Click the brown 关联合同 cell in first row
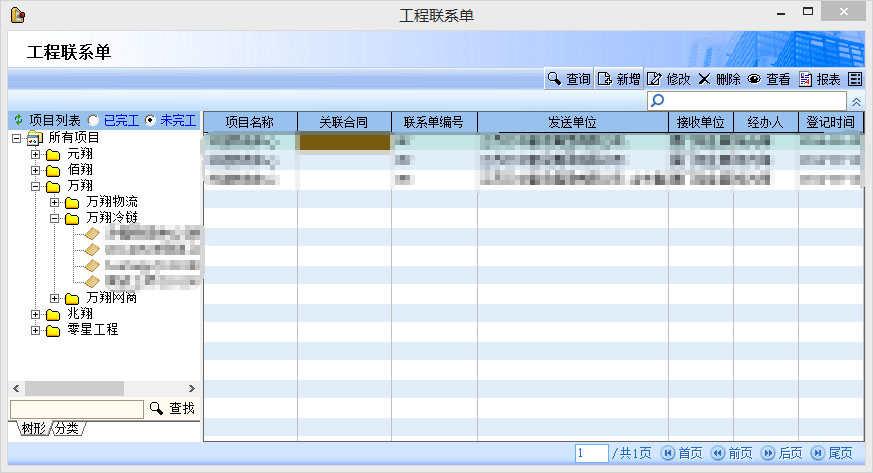873x473 pixels. [344, 143]
